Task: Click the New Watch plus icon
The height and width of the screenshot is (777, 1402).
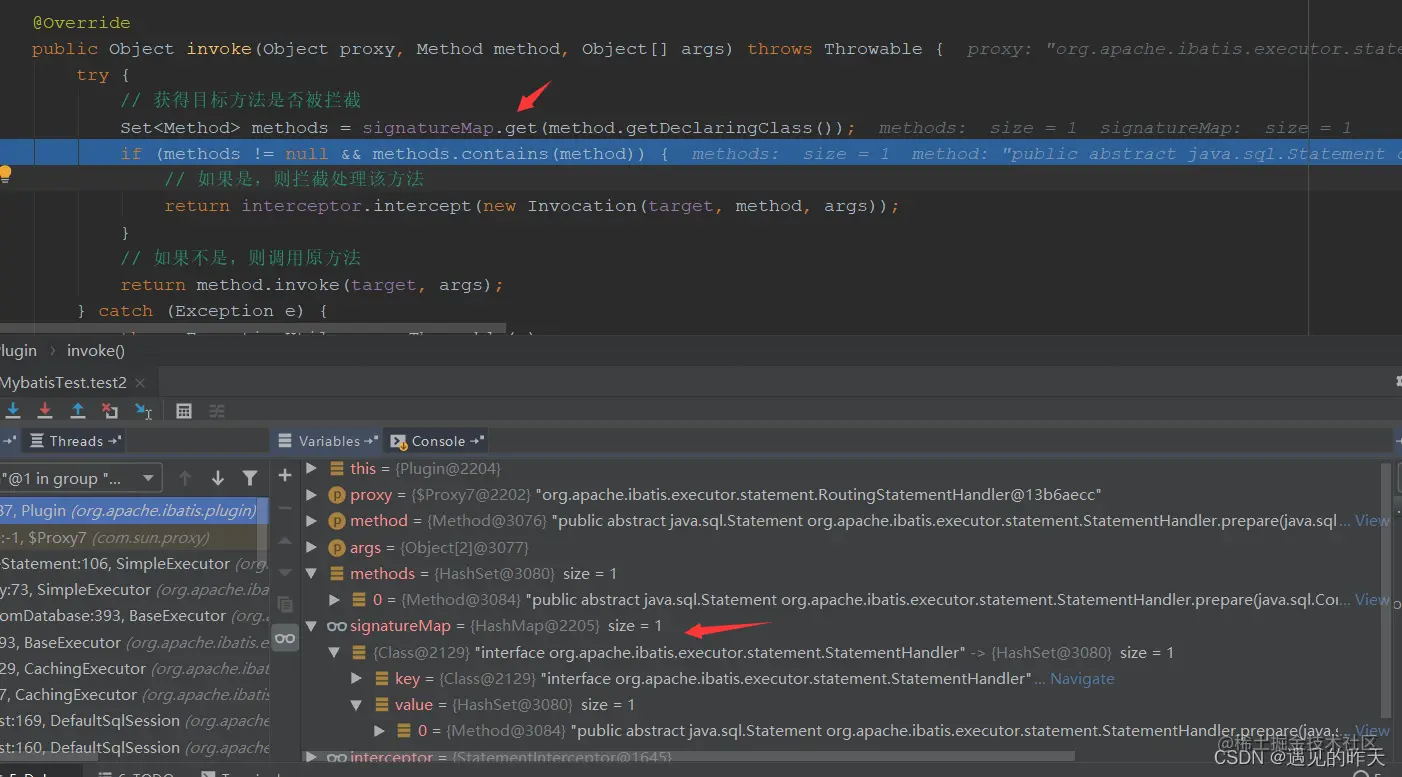Action: click(x=285, y=475)
